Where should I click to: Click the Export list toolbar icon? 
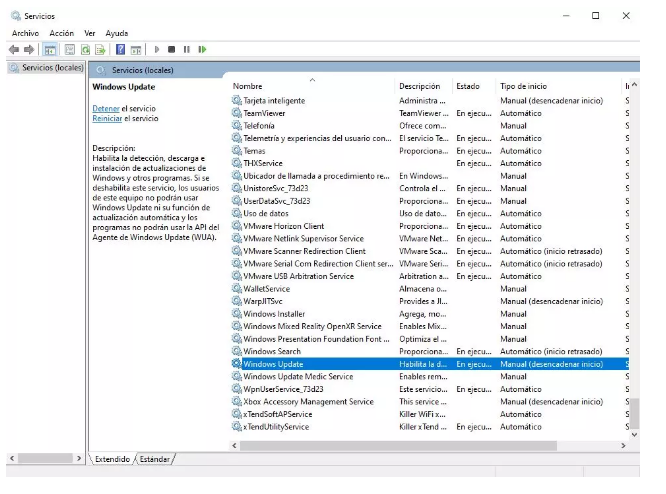101,49
